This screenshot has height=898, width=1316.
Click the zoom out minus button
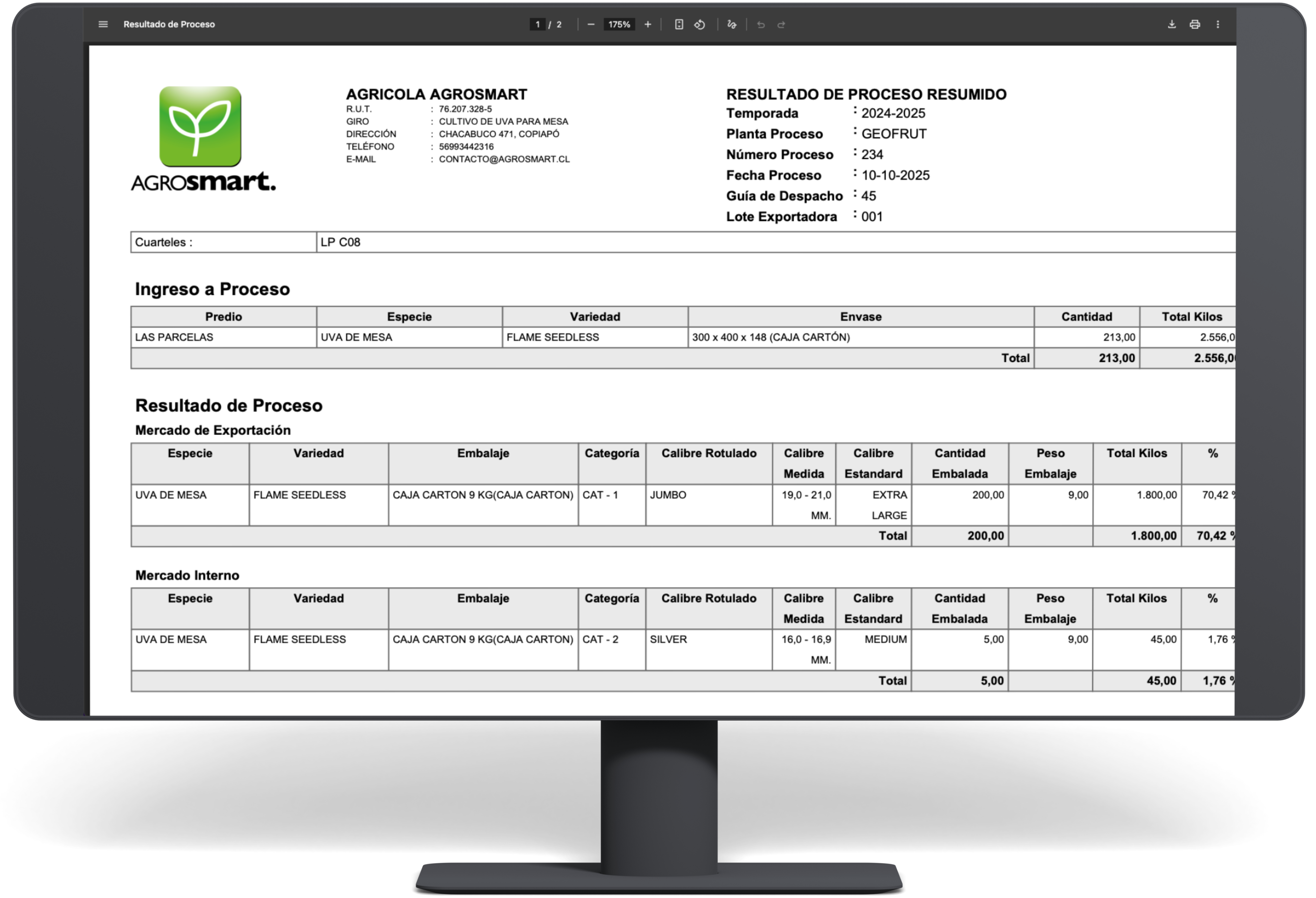click(591, 24)
